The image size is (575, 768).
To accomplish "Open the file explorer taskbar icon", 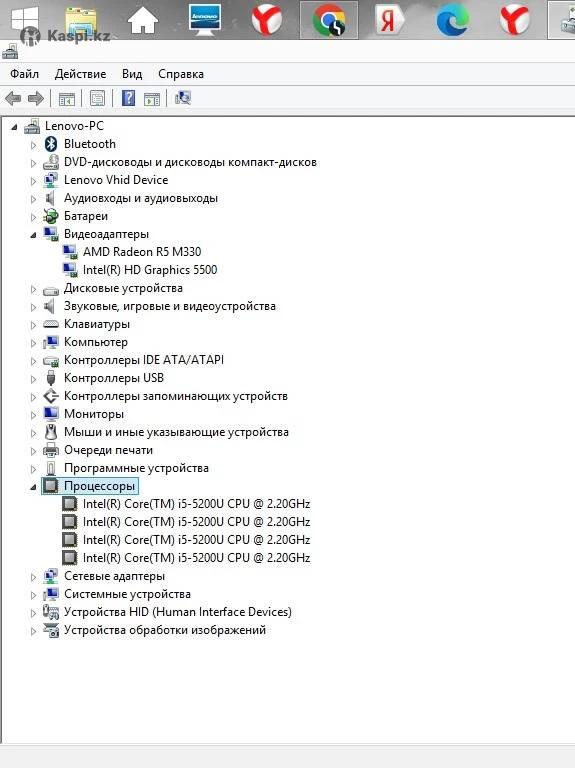I will (x=81, y=21).
